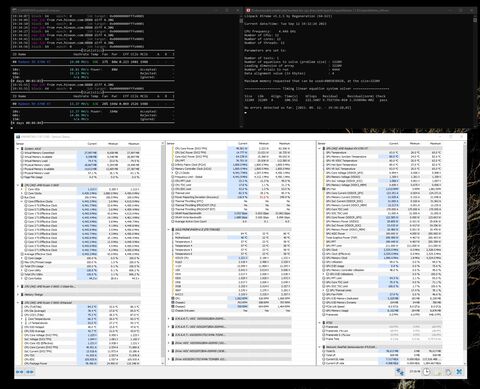Click the Current column header in the right panel

click(x=394, y=144)
